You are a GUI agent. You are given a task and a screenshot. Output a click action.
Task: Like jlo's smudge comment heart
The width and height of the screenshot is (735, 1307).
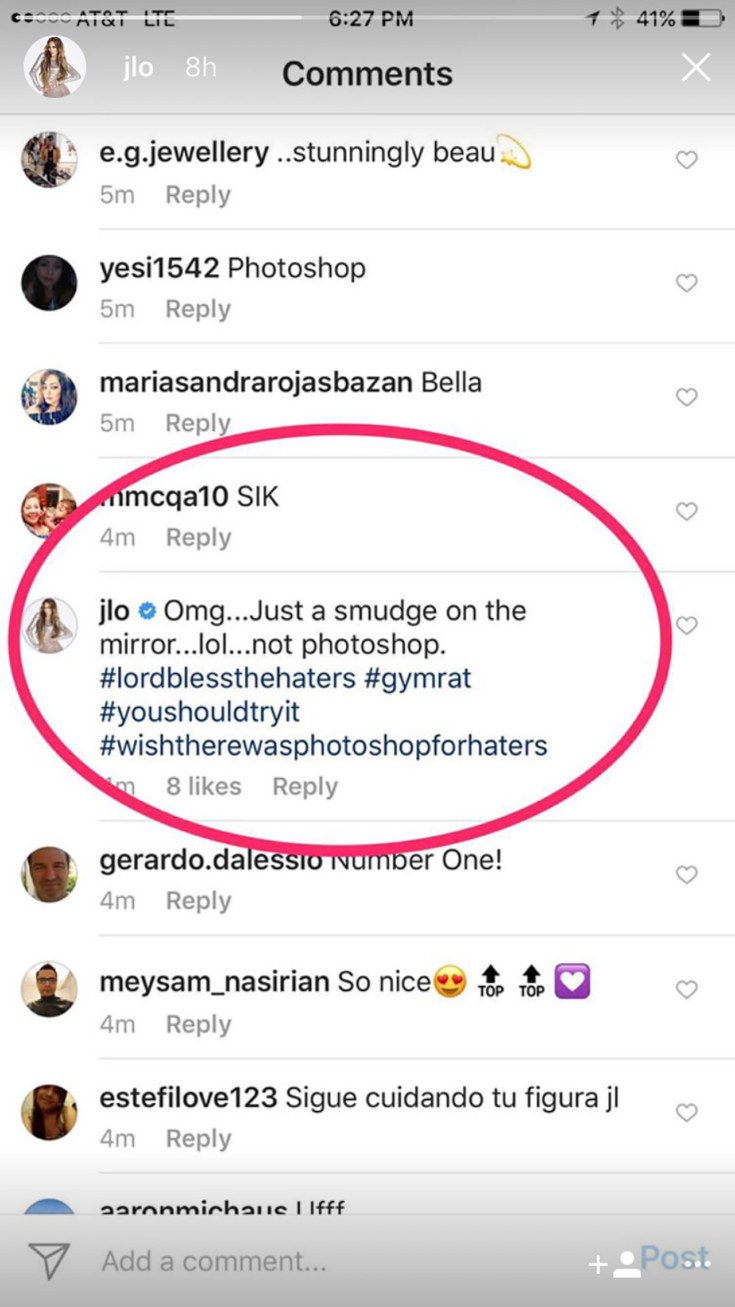pos(686,626)
